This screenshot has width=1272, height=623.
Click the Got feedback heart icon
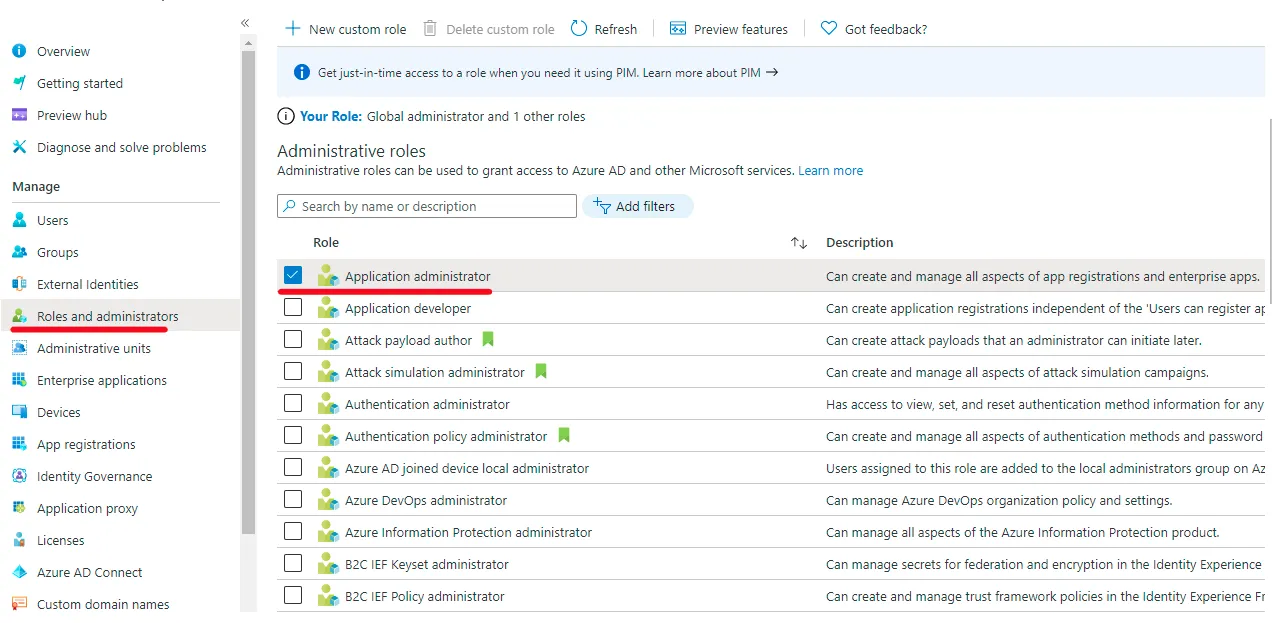point(828,29)
